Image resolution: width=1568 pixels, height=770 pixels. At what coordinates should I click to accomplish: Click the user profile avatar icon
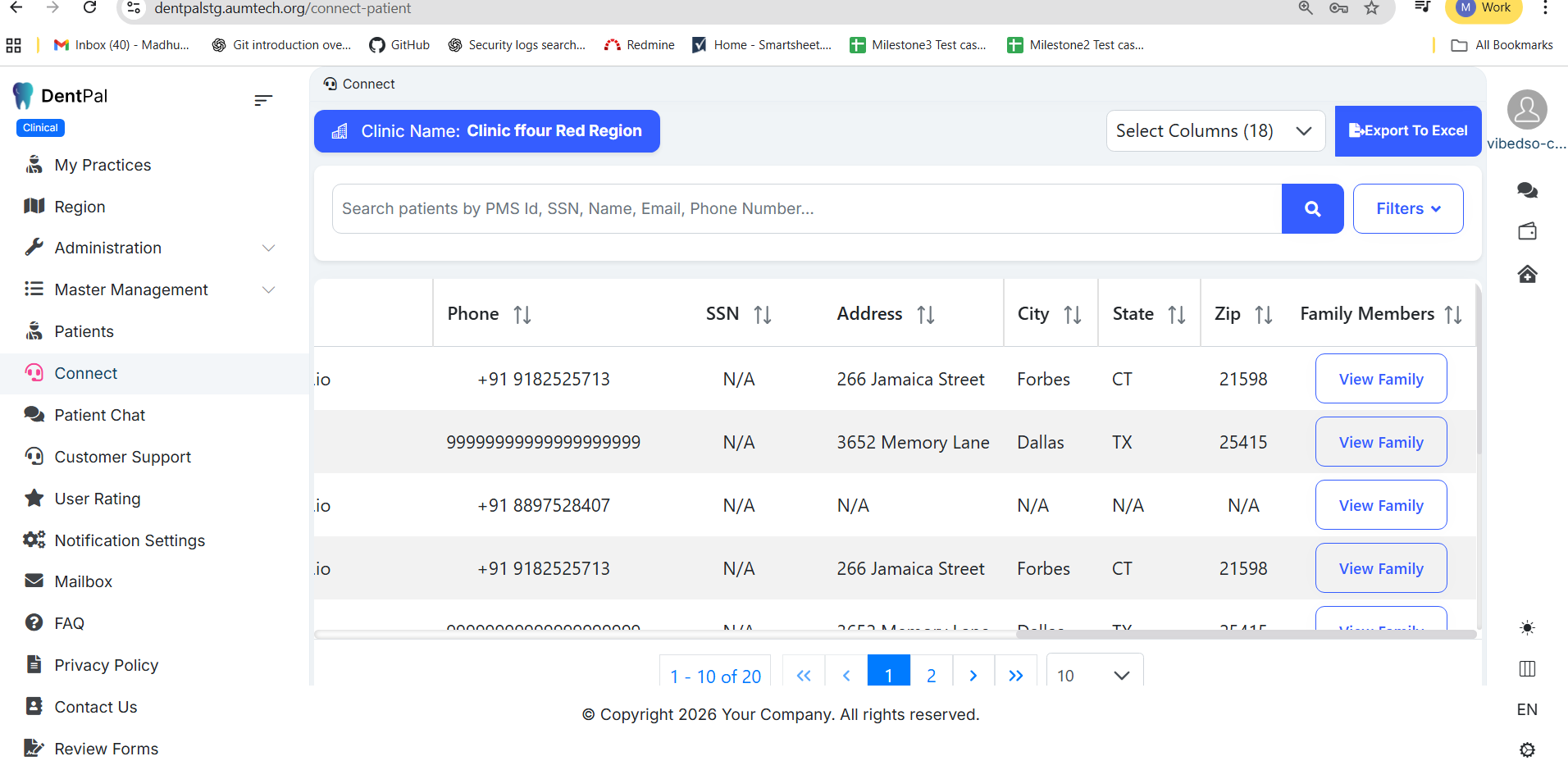pos(1527,110)
